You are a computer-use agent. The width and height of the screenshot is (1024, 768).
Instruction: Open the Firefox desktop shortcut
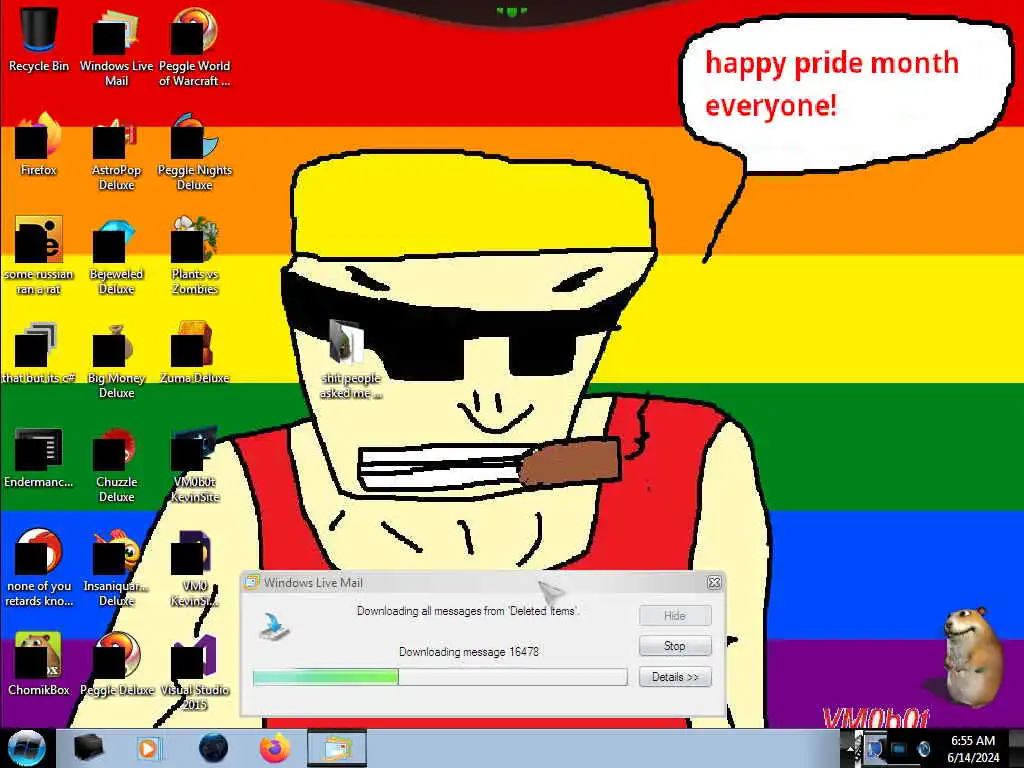coord(39,145)
